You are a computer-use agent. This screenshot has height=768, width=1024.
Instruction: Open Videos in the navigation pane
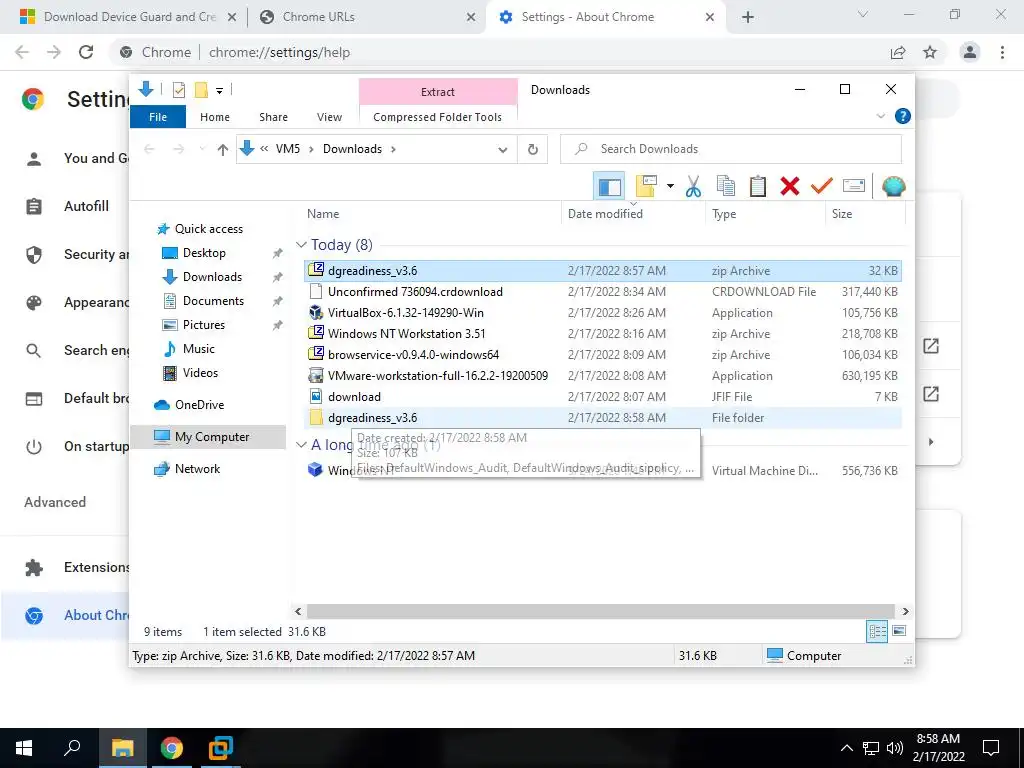tap(200, 373)
